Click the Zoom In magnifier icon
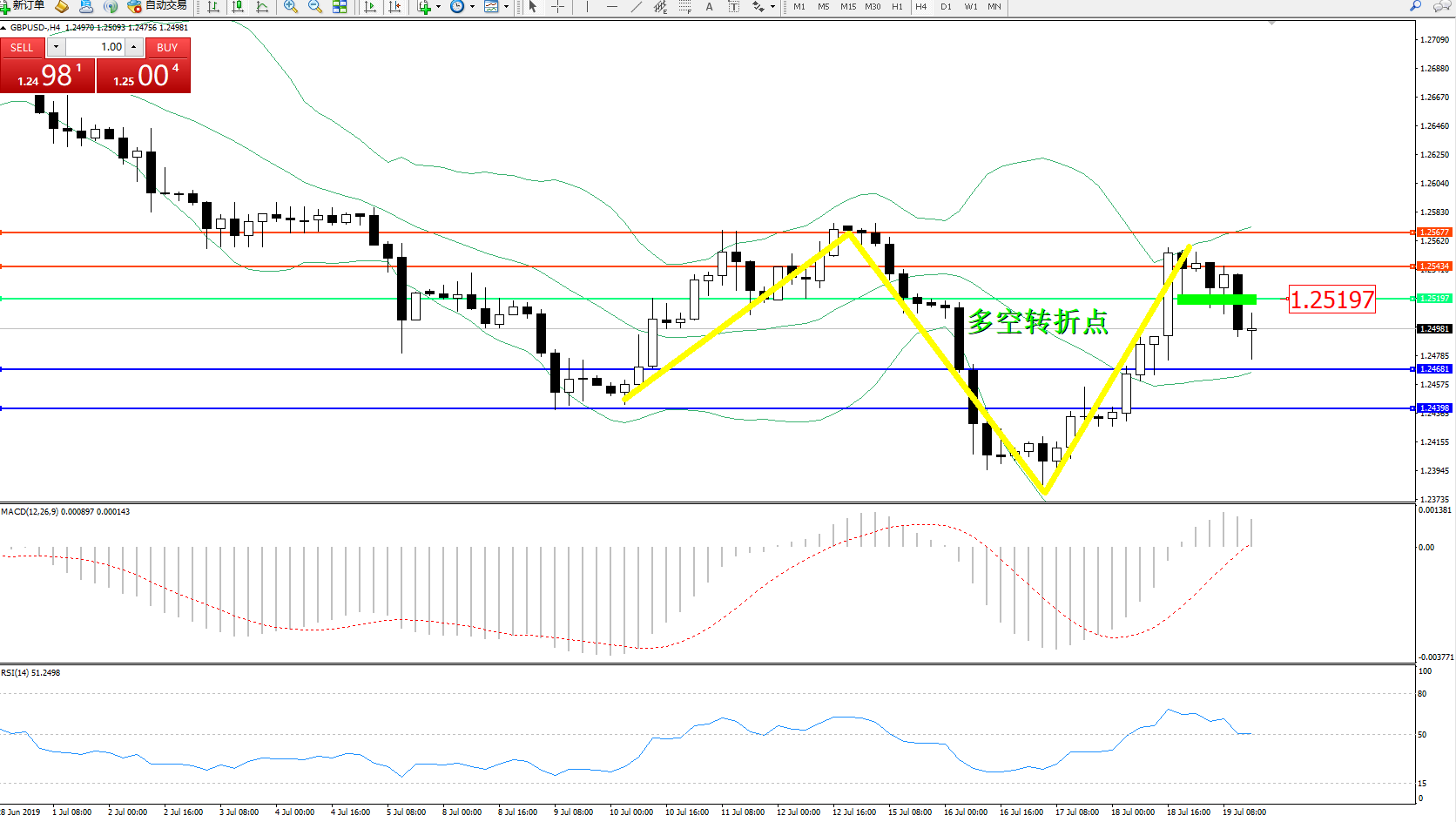Viewport: 1456px width, 822px height. click(291, 7)
